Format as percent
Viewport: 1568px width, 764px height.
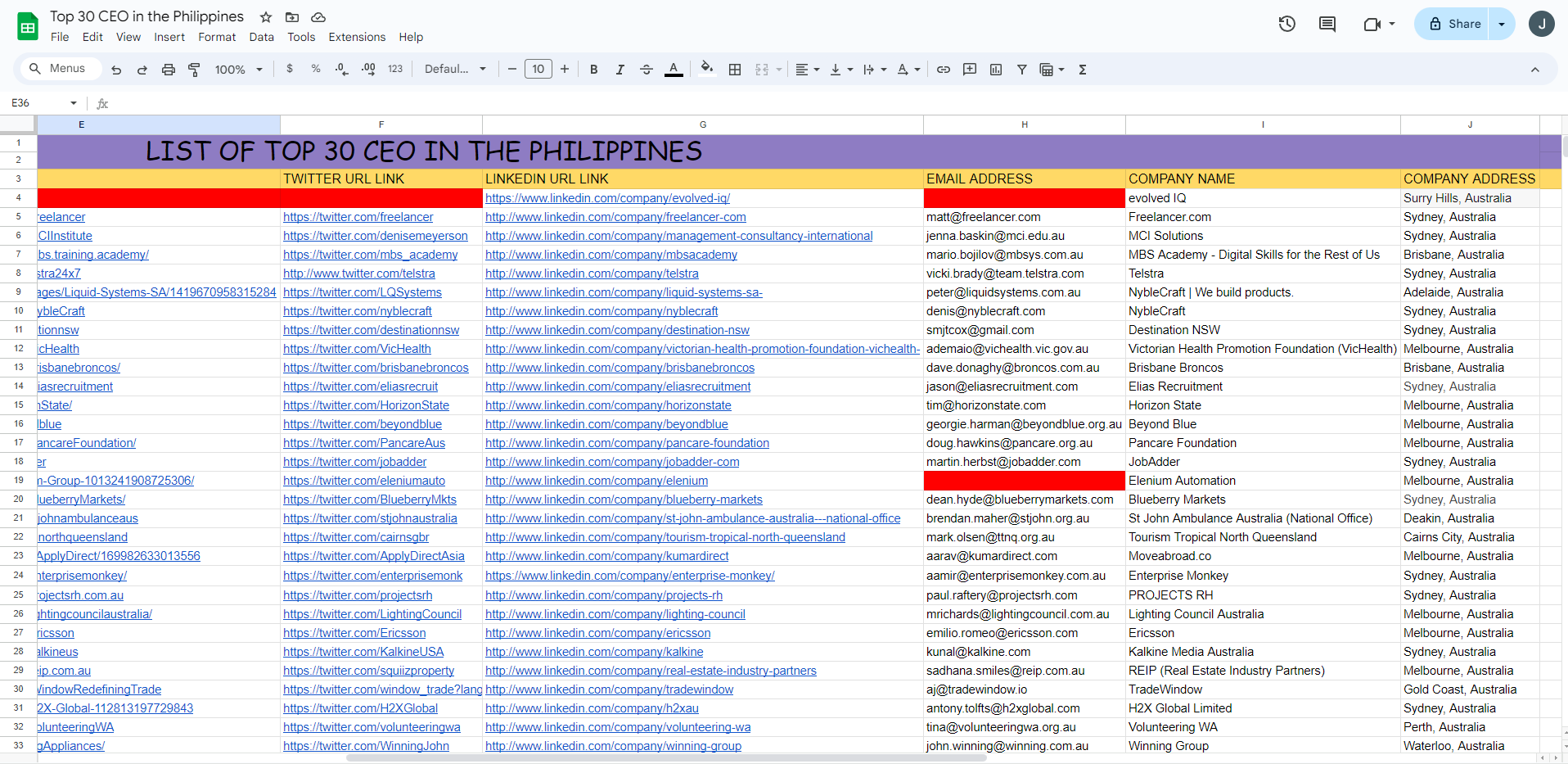coord(316,70)
